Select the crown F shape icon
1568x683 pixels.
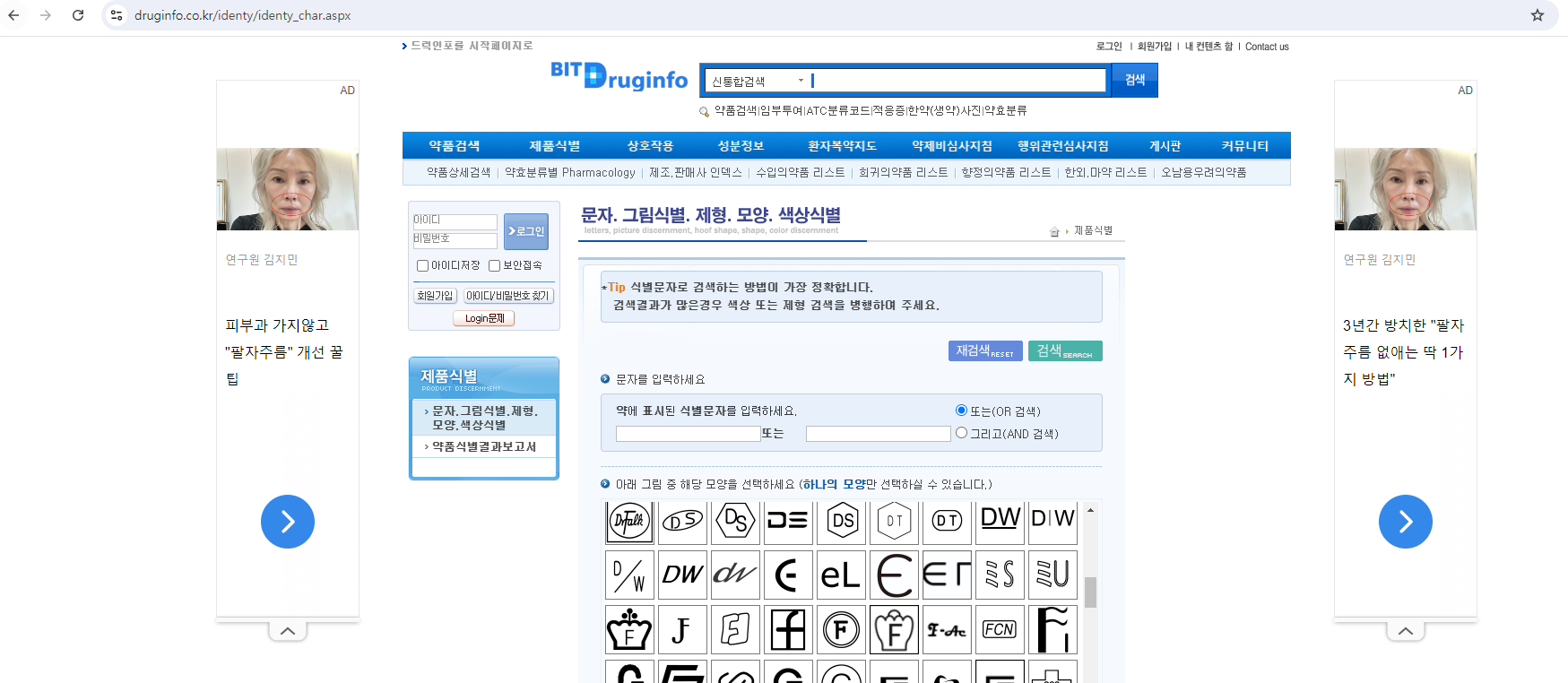coord(629,630)
